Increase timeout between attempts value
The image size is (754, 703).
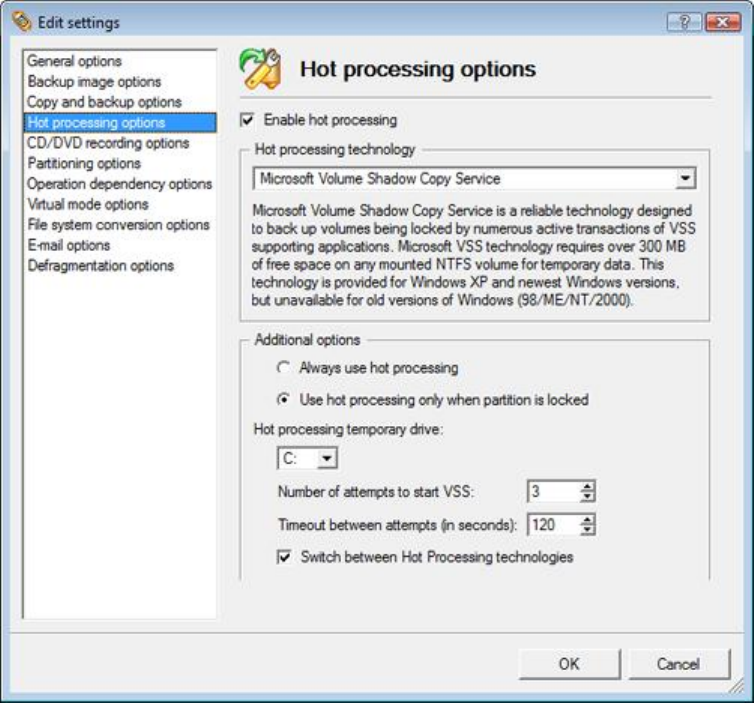(587, 520)
